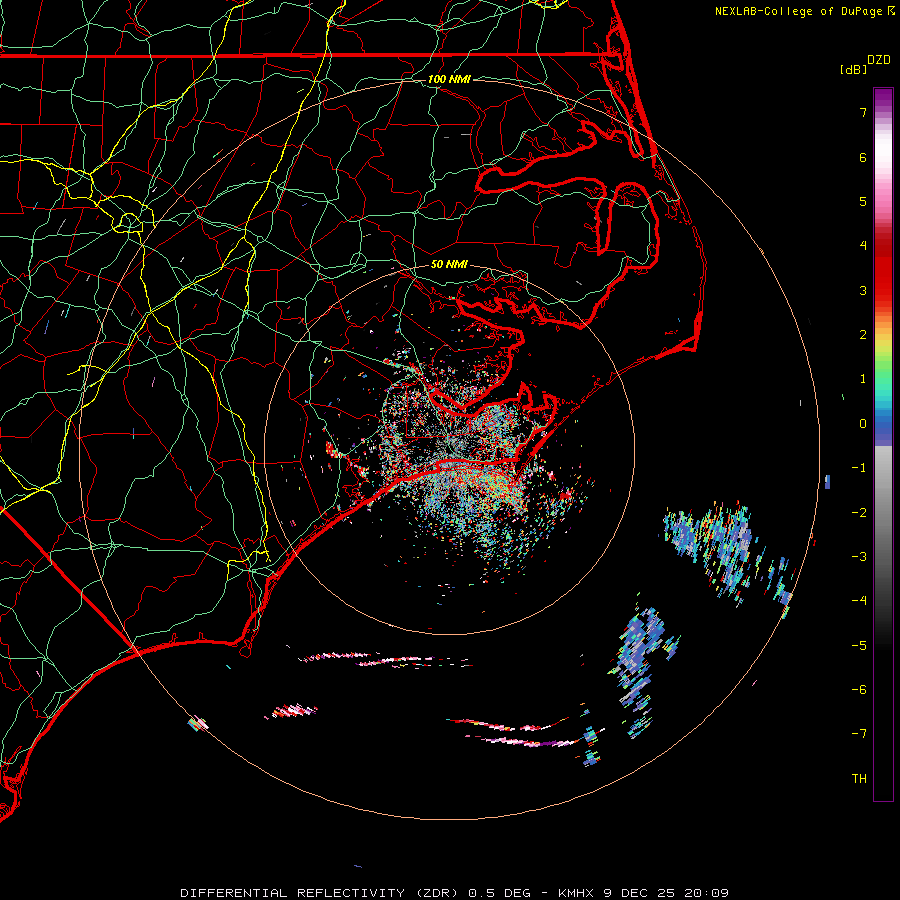Click the -6 value on the color scale
Image resolution: width=900 pixels, height=900 pixels.
point(859,690)
